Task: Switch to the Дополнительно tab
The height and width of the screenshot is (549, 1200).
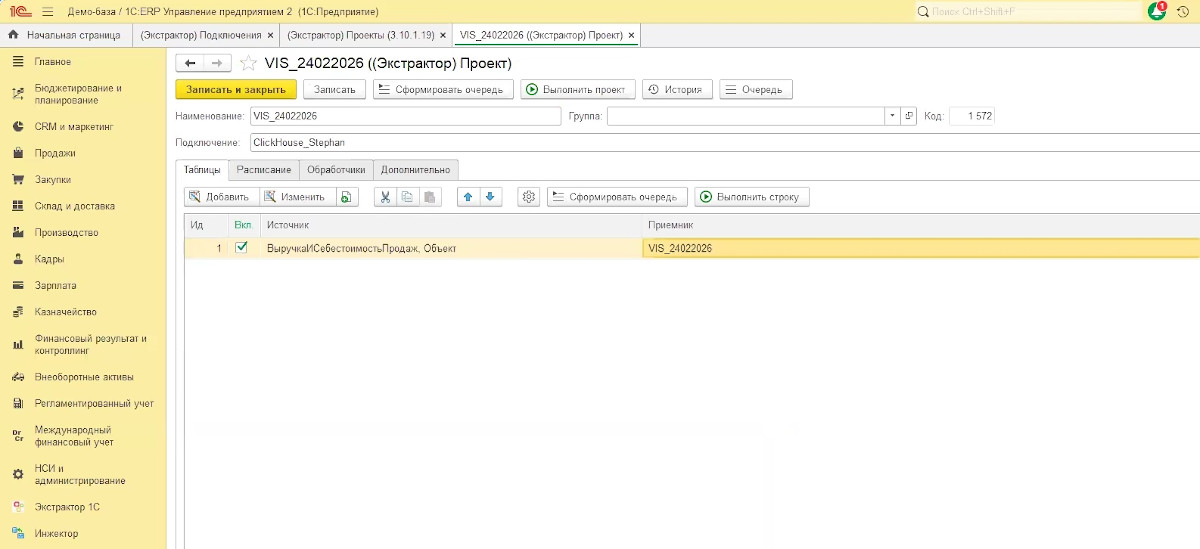Action: (x=416, y=170)
